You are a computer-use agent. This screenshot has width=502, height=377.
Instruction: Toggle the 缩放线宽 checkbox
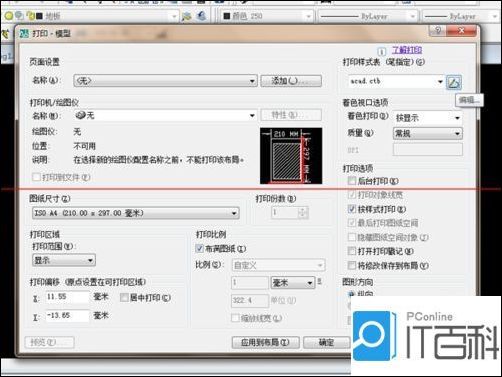(235, 318)
